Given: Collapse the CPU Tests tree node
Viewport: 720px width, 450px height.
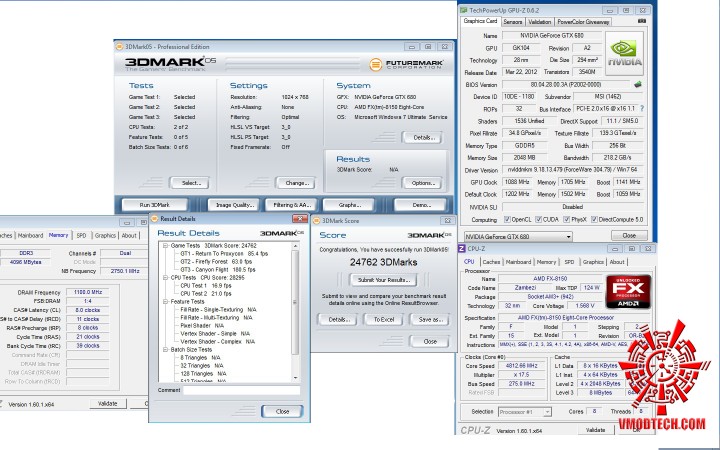Looking at the screenshot, I should pos(166,278).
